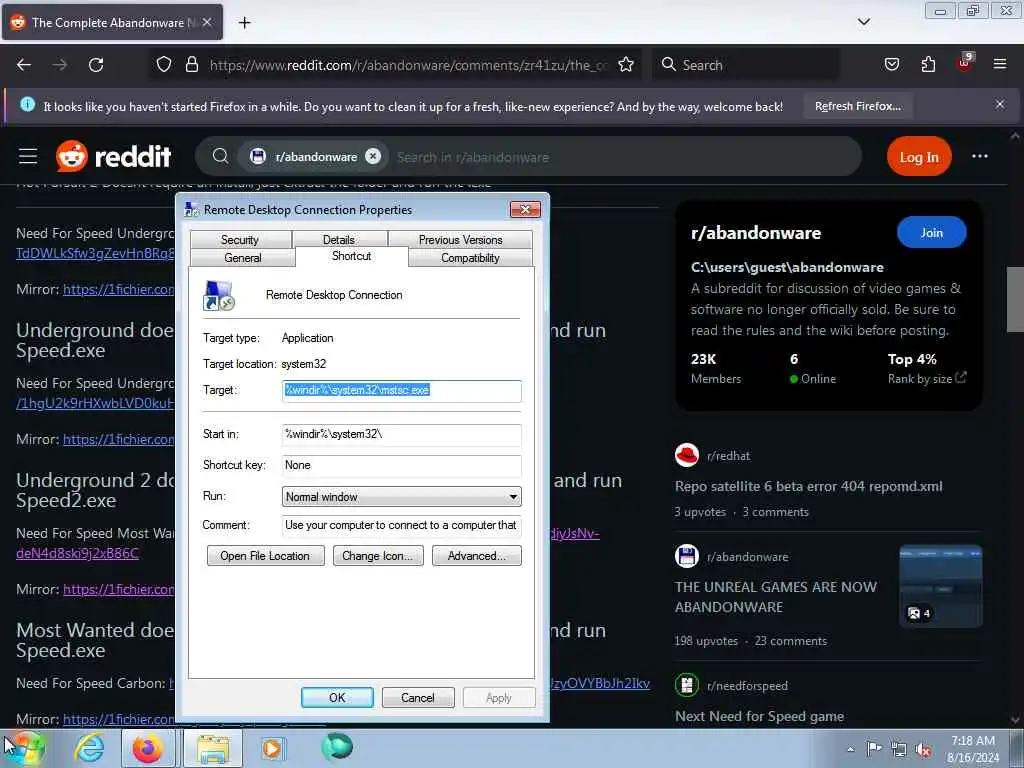The height and width of the screenshot is (768, 1024).
Task: Open THE UNREAL GAMES ARE NOW ABANDONWARE post
Action: point(776,597)
